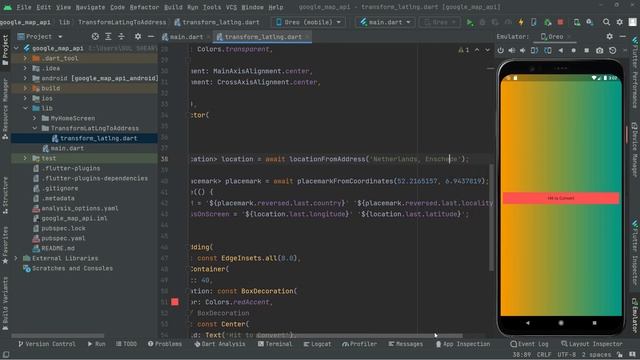The image size is (640, 360).
Task: Expand the android folder
Action: click(25, 78)
